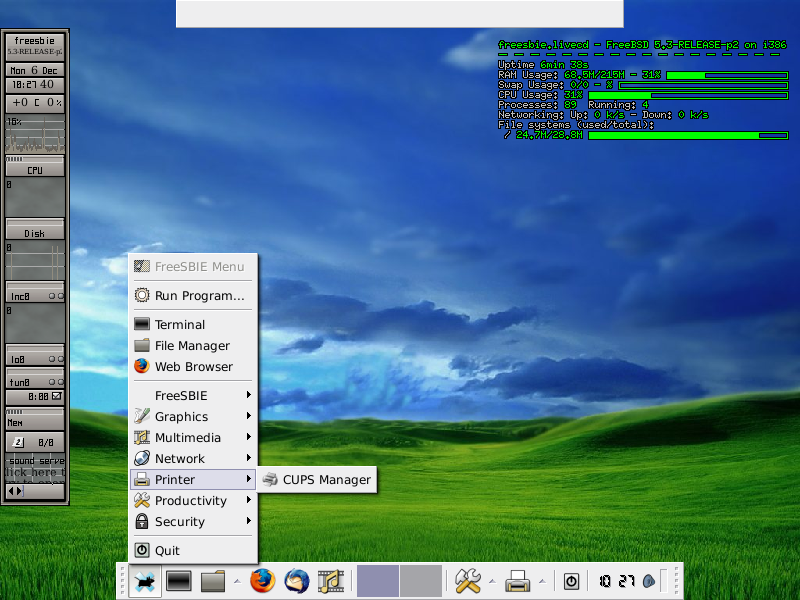This screenshot has width=800, height=600.
Task: Select Terminal in the FreeSBIE menu
Action: click(x=193, y=324)
